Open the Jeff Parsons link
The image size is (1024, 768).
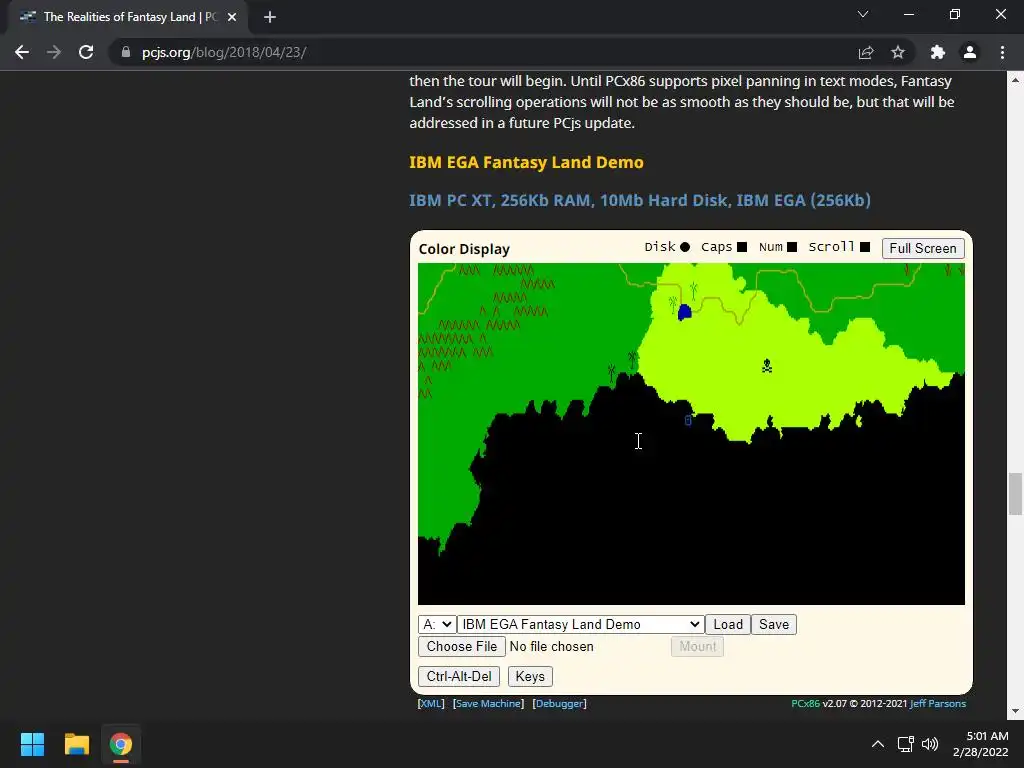[938, 703]
